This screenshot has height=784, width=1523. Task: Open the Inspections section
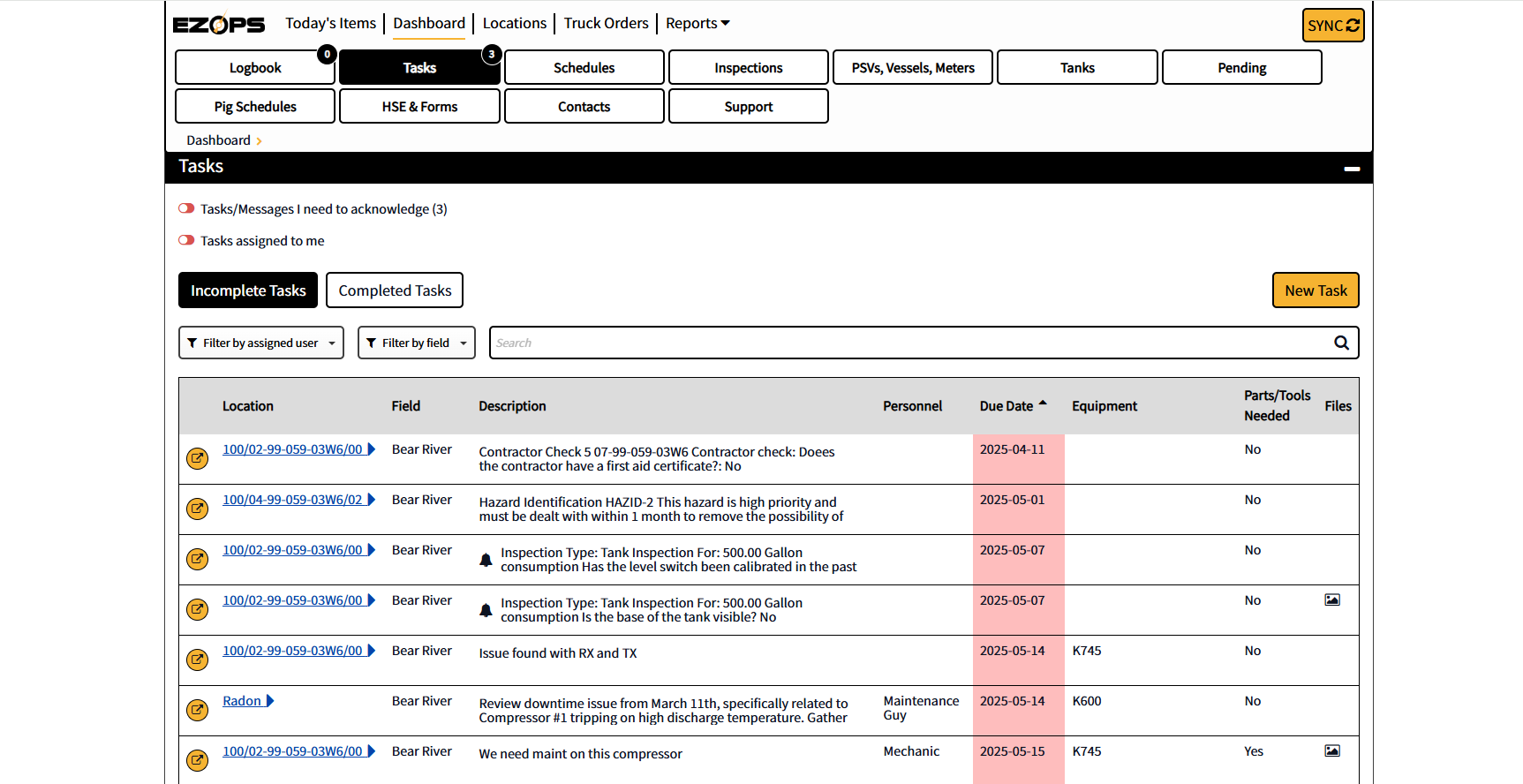[749, 68]
